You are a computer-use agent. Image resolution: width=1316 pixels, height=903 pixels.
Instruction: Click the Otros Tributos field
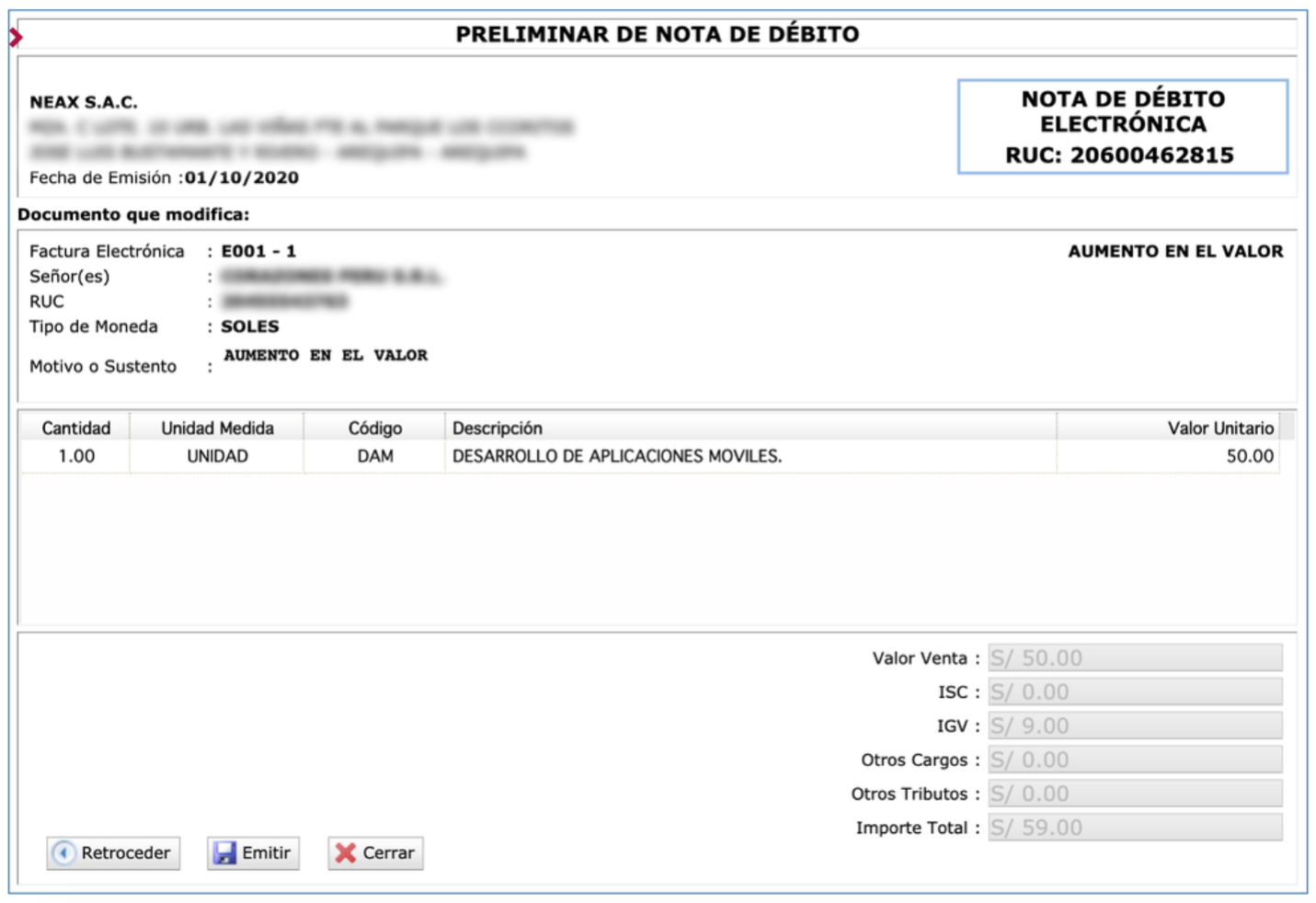[1135, 794]
